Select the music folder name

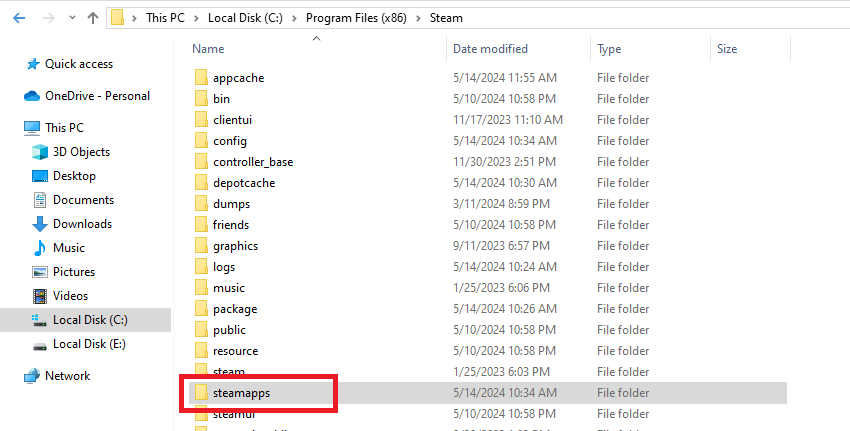229,288
